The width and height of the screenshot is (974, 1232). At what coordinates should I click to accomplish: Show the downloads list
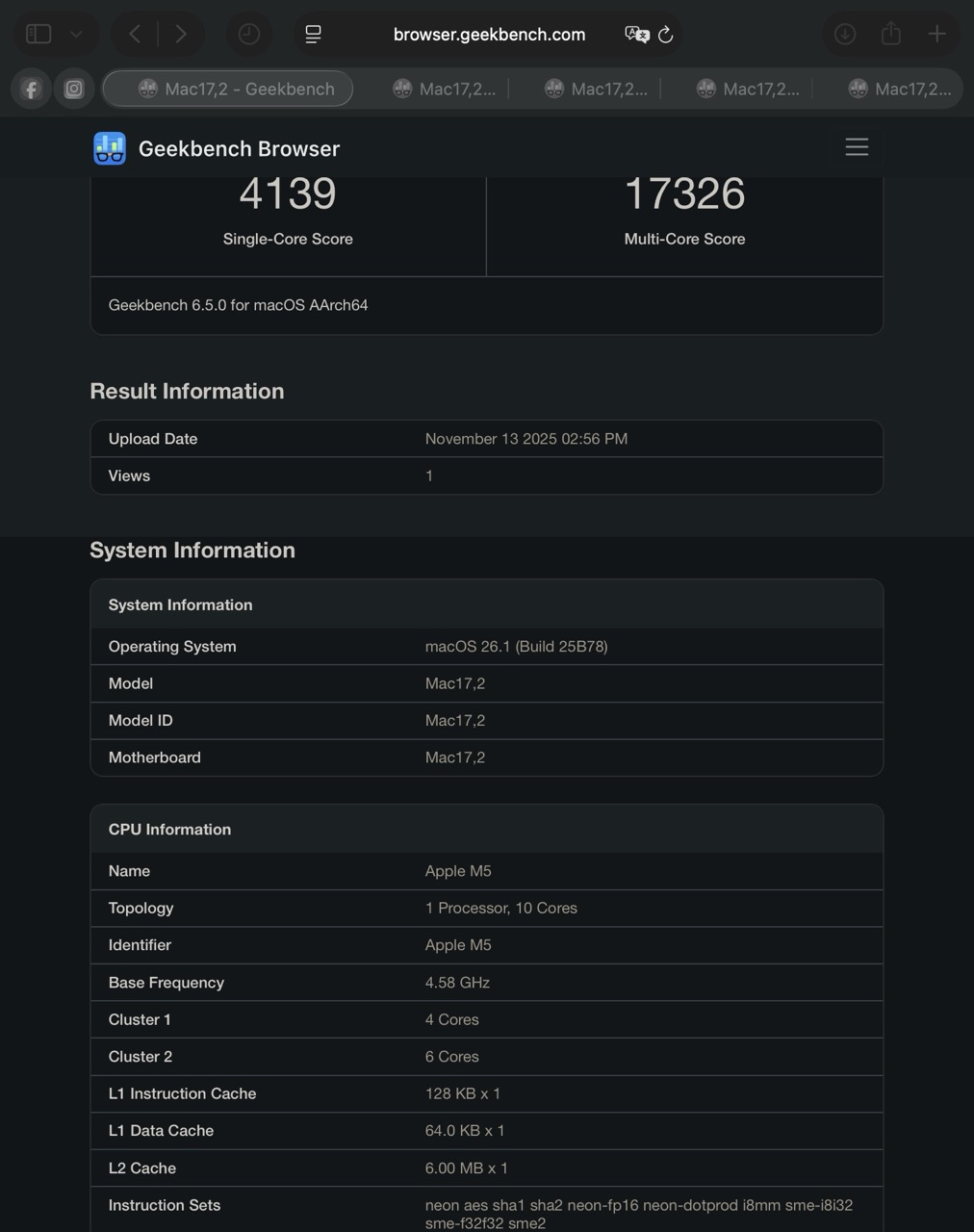tap(845, 35)
